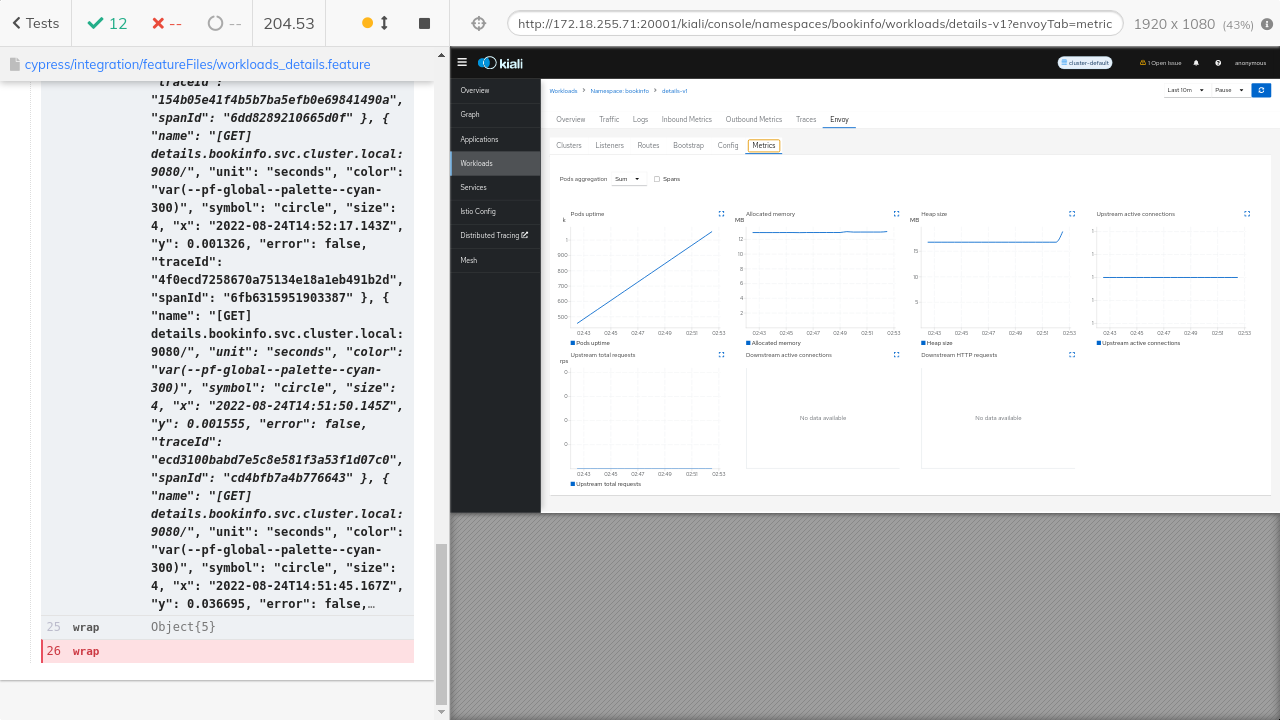The width and height of the screenshot is (1280, 720).
Task: Expand Upstream total requests chart fullscreen
Action: coord(721,355)
